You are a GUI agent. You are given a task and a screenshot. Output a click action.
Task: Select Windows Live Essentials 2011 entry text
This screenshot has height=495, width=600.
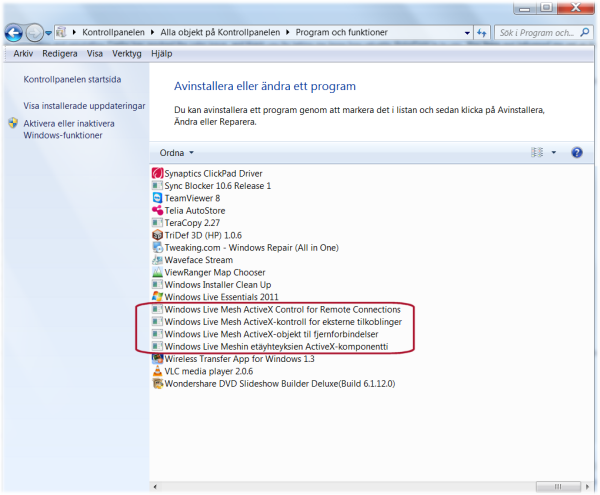(x=221, y=297)
